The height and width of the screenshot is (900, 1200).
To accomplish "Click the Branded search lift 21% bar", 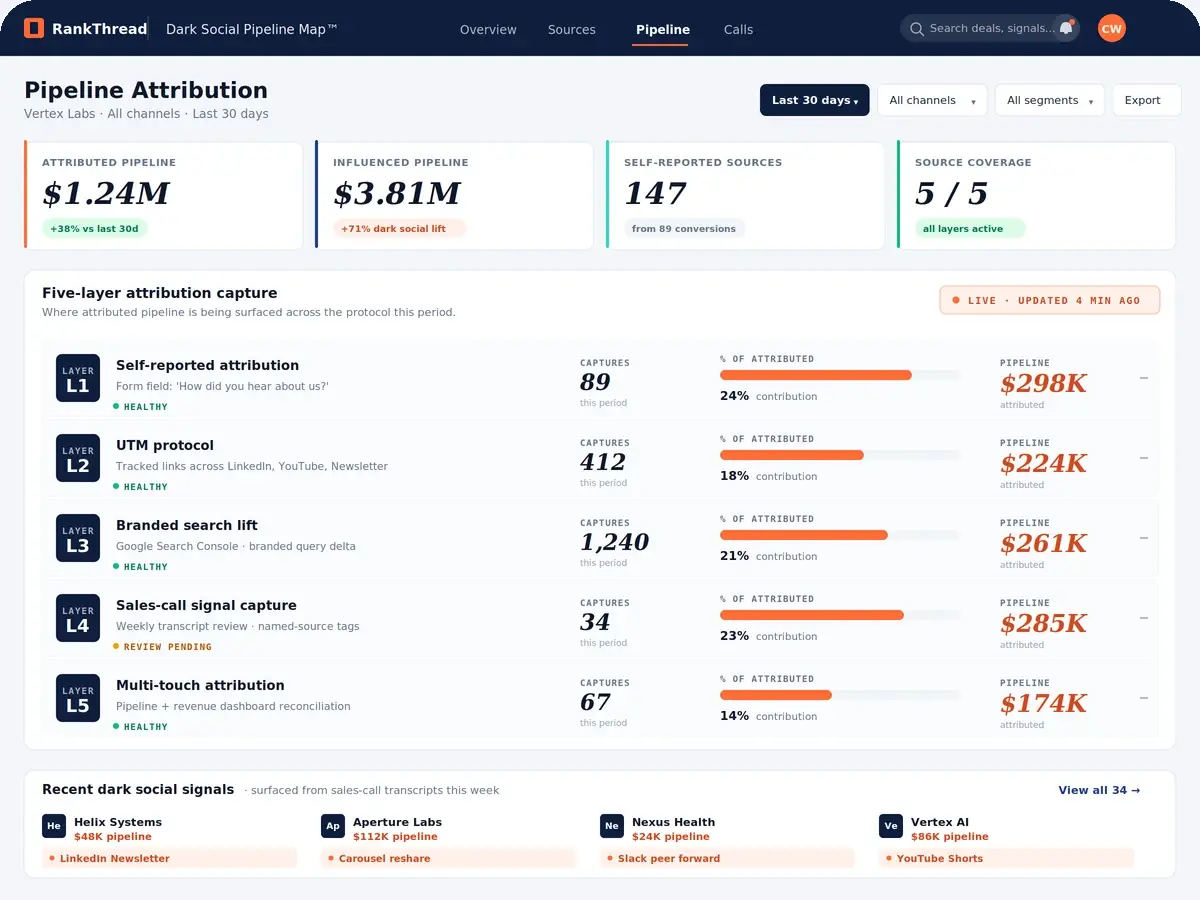I will 840,535.
